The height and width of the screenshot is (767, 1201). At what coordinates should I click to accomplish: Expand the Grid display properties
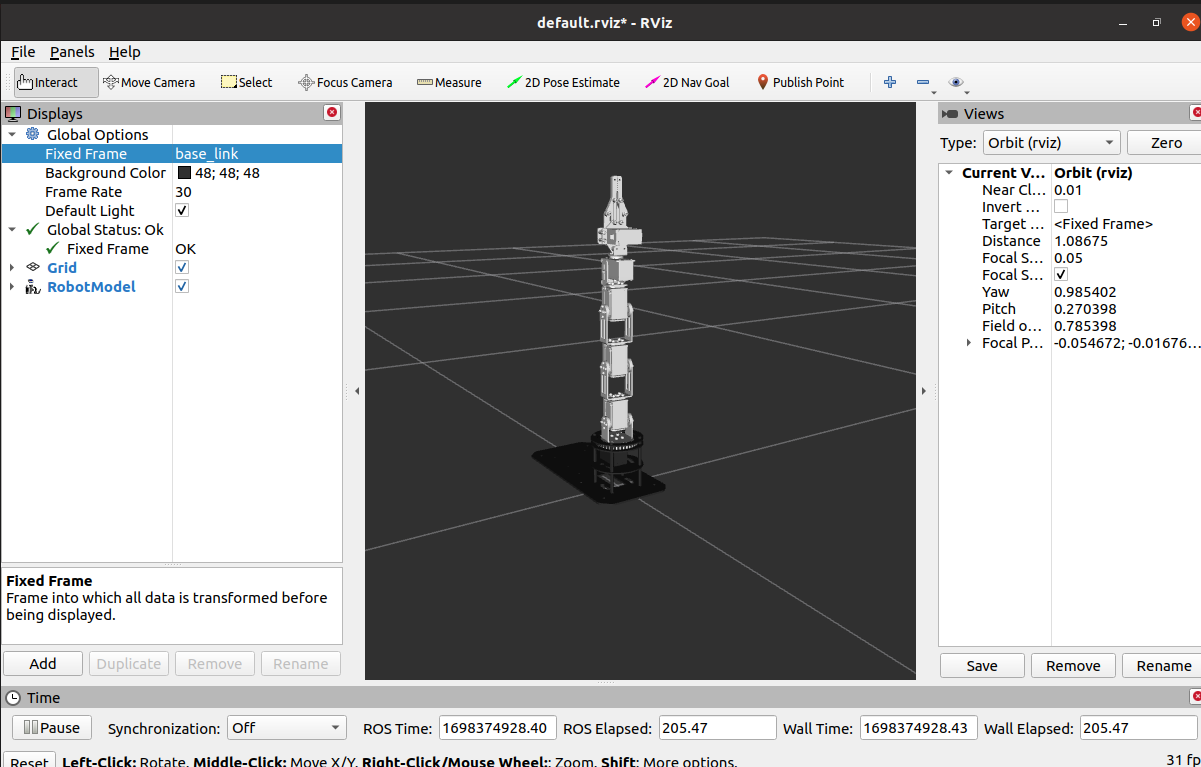coord(12,267)
